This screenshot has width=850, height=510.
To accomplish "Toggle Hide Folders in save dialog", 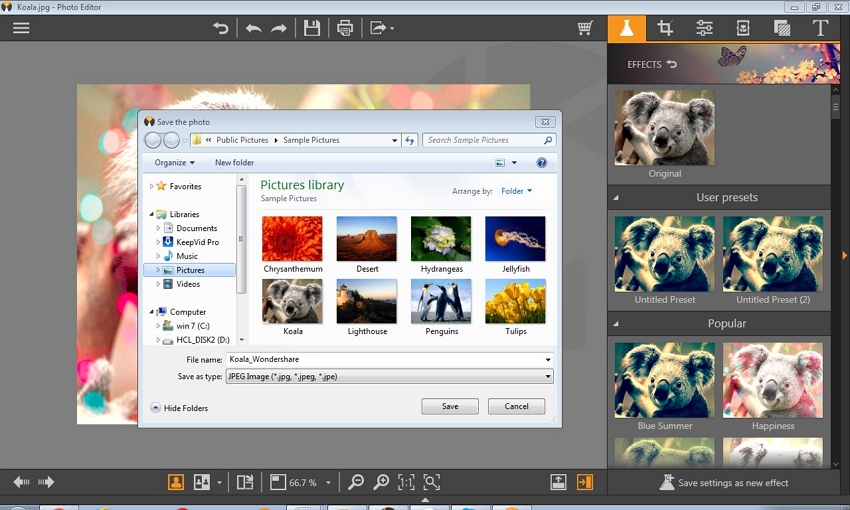I will coord(179,408).
